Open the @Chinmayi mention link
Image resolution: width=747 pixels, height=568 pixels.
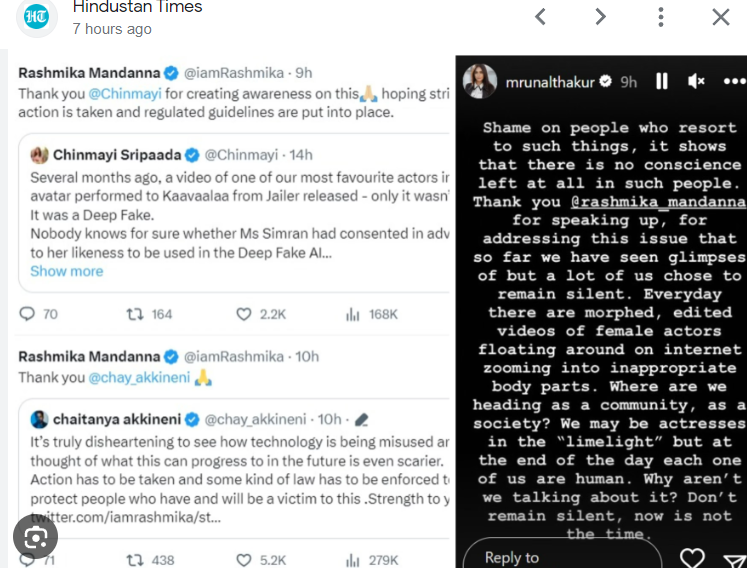125,94
